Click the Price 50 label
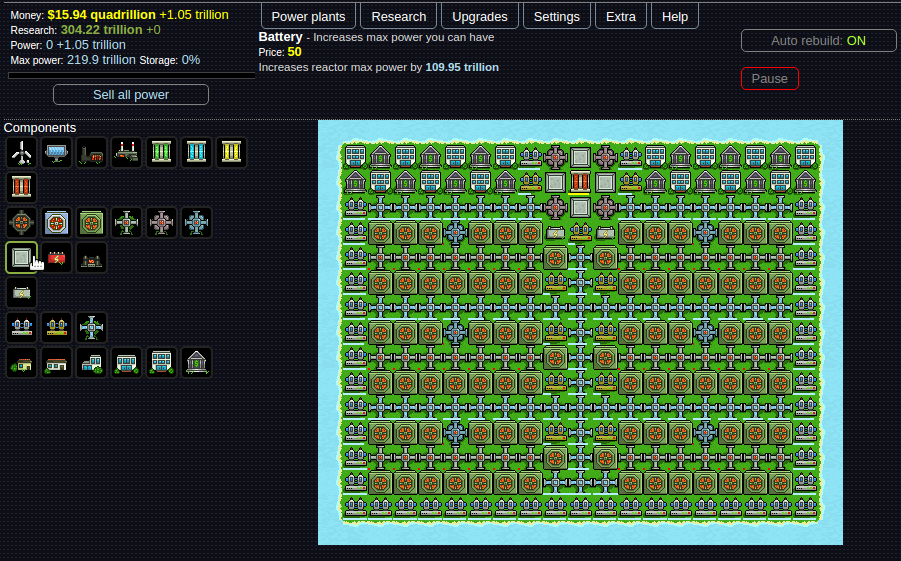 [x=280, y=52]
